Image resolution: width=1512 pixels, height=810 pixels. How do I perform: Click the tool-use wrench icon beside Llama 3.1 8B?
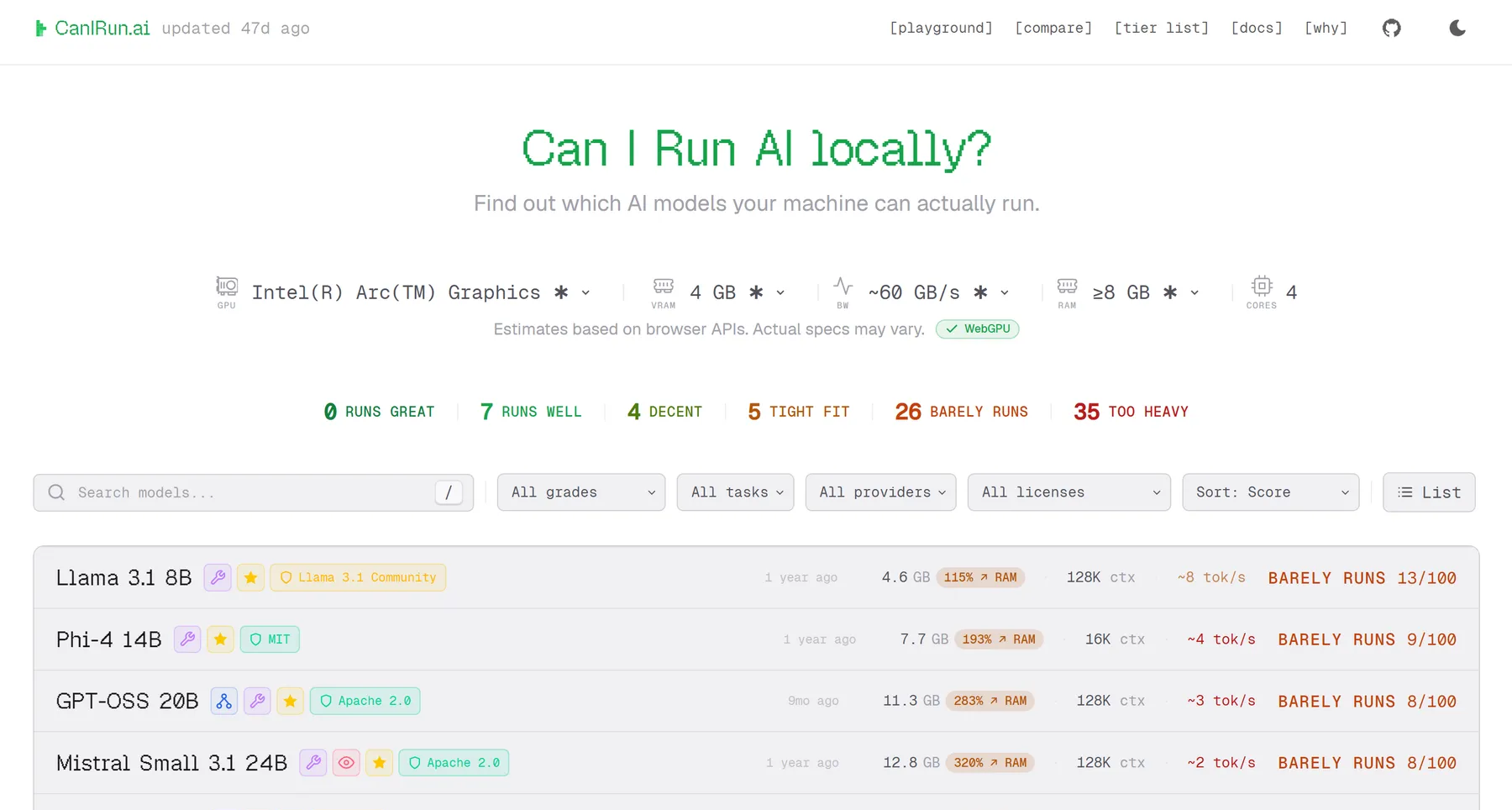pos(218,577)
